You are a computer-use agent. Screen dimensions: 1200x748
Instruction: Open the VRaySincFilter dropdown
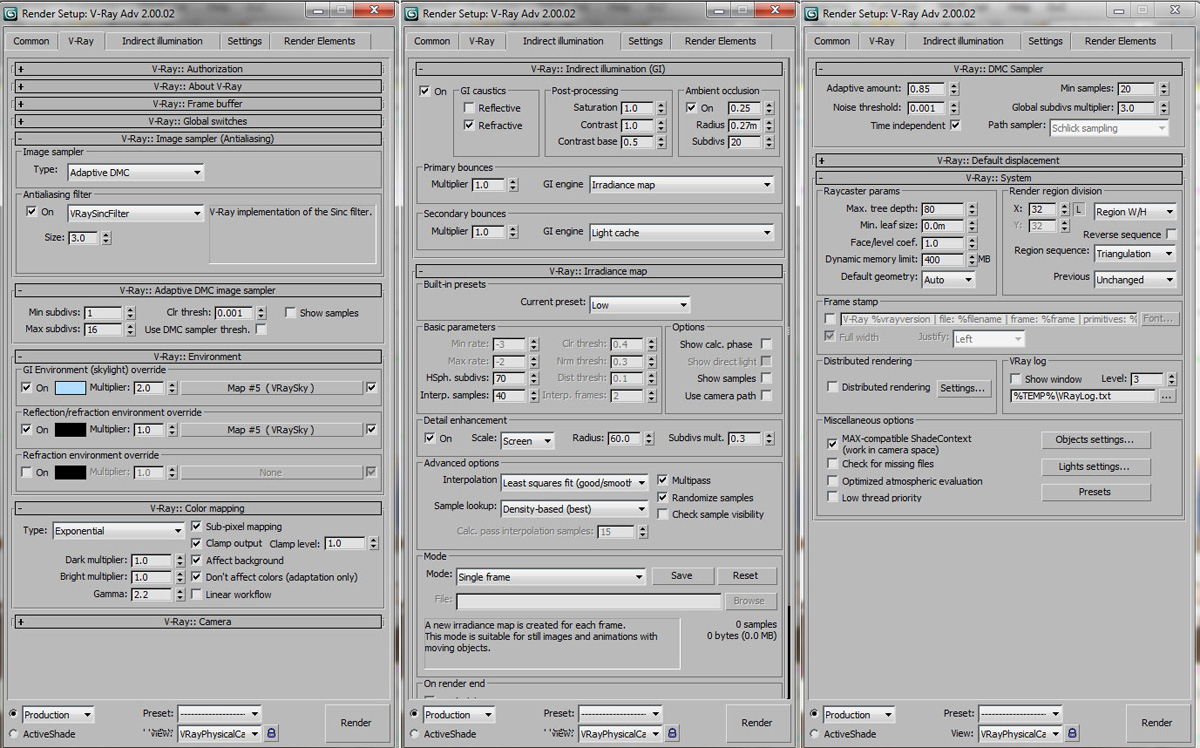(x=135, y=213)
